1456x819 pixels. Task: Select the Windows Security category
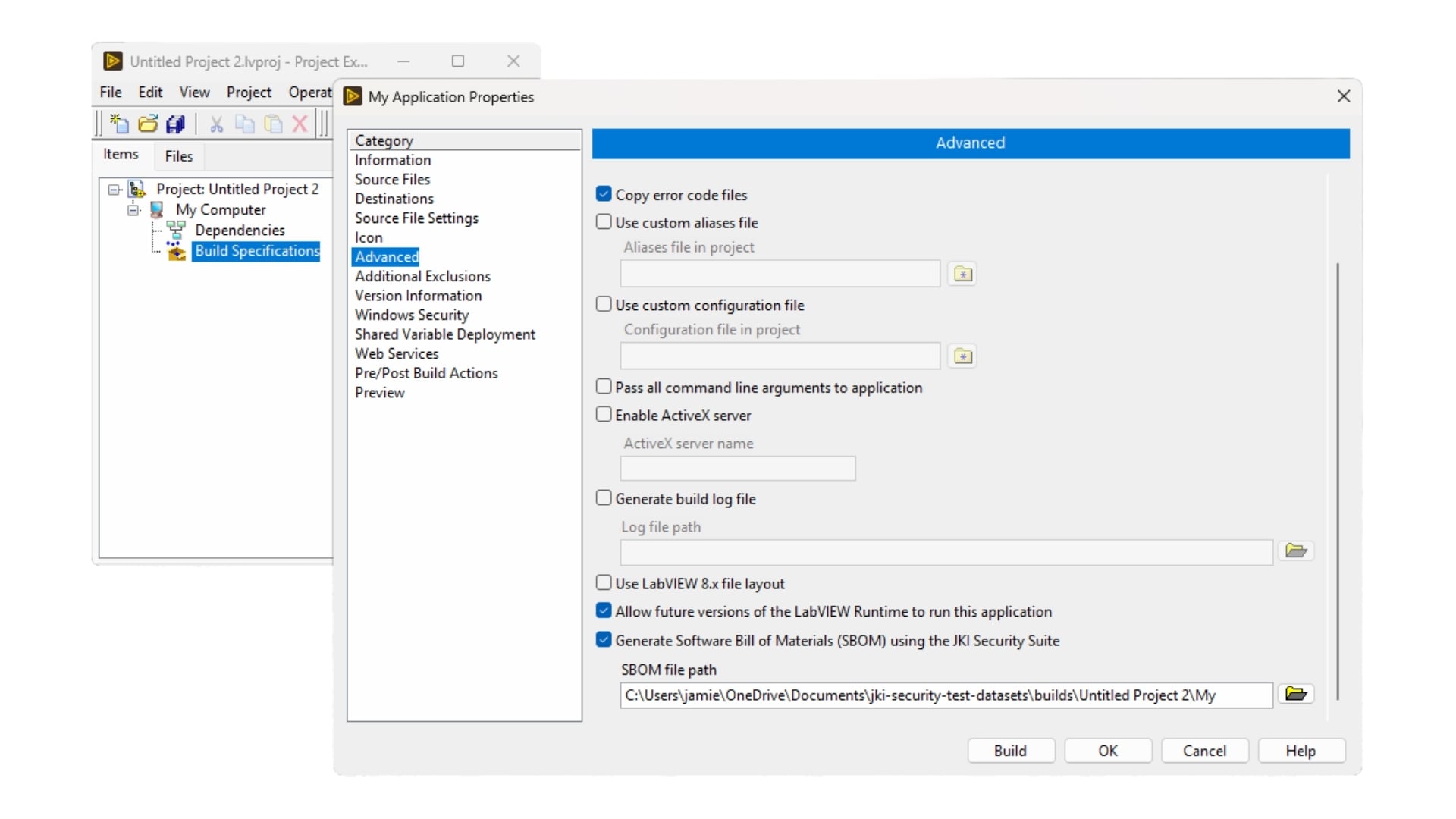pyautogui.click(x=412, y=315)
